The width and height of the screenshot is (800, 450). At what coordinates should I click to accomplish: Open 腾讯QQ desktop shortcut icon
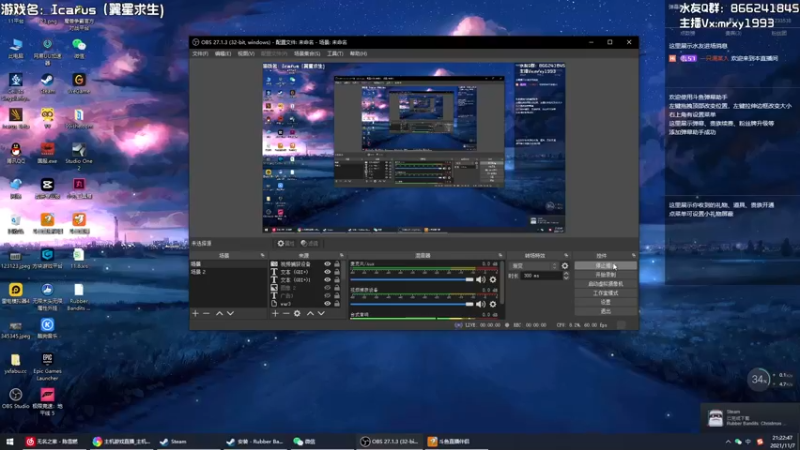click(x=15, y=153)
